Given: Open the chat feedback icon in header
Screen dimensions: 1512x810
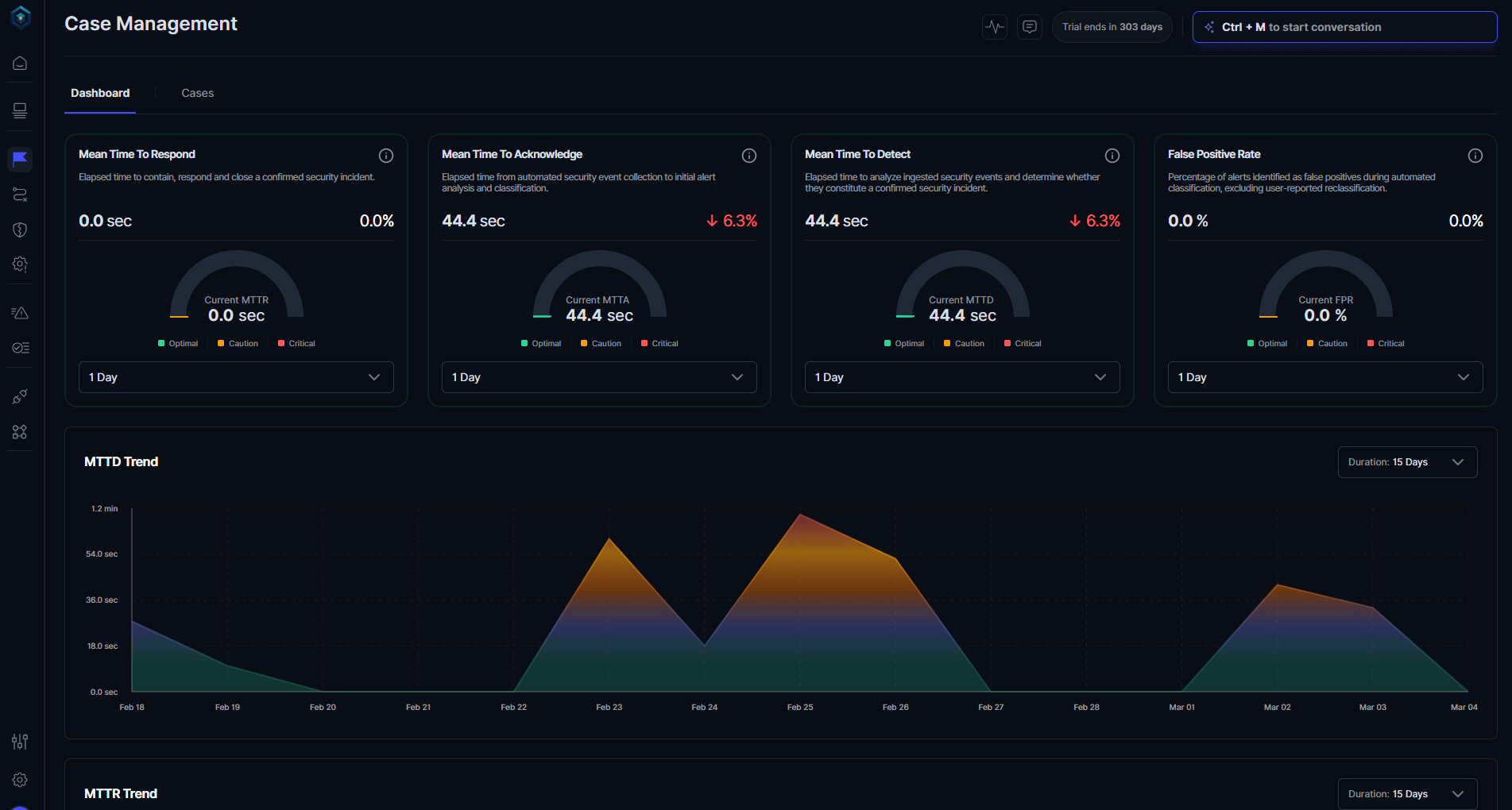Looking at the screenshot, I should click(1029, 27).
